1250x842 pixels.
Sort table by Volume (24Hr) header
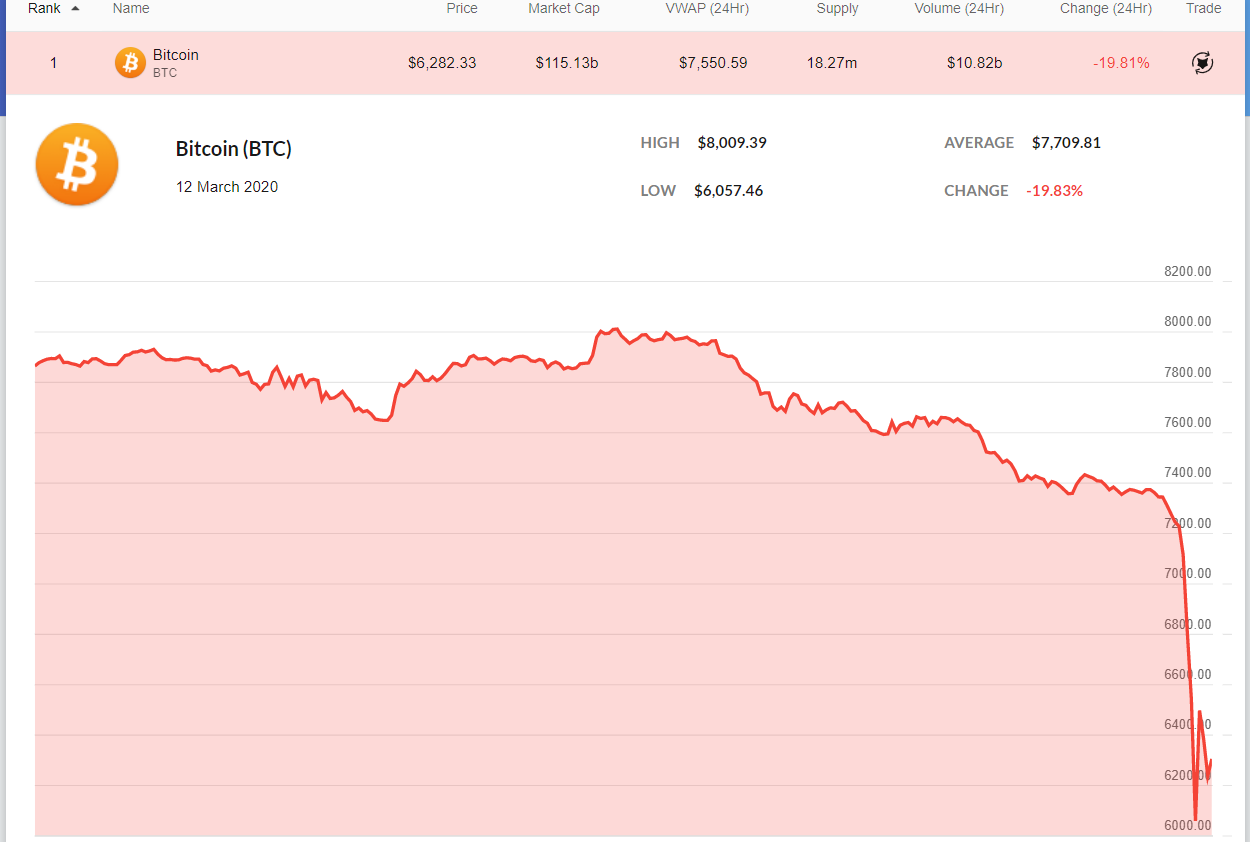tap(959, 8)
